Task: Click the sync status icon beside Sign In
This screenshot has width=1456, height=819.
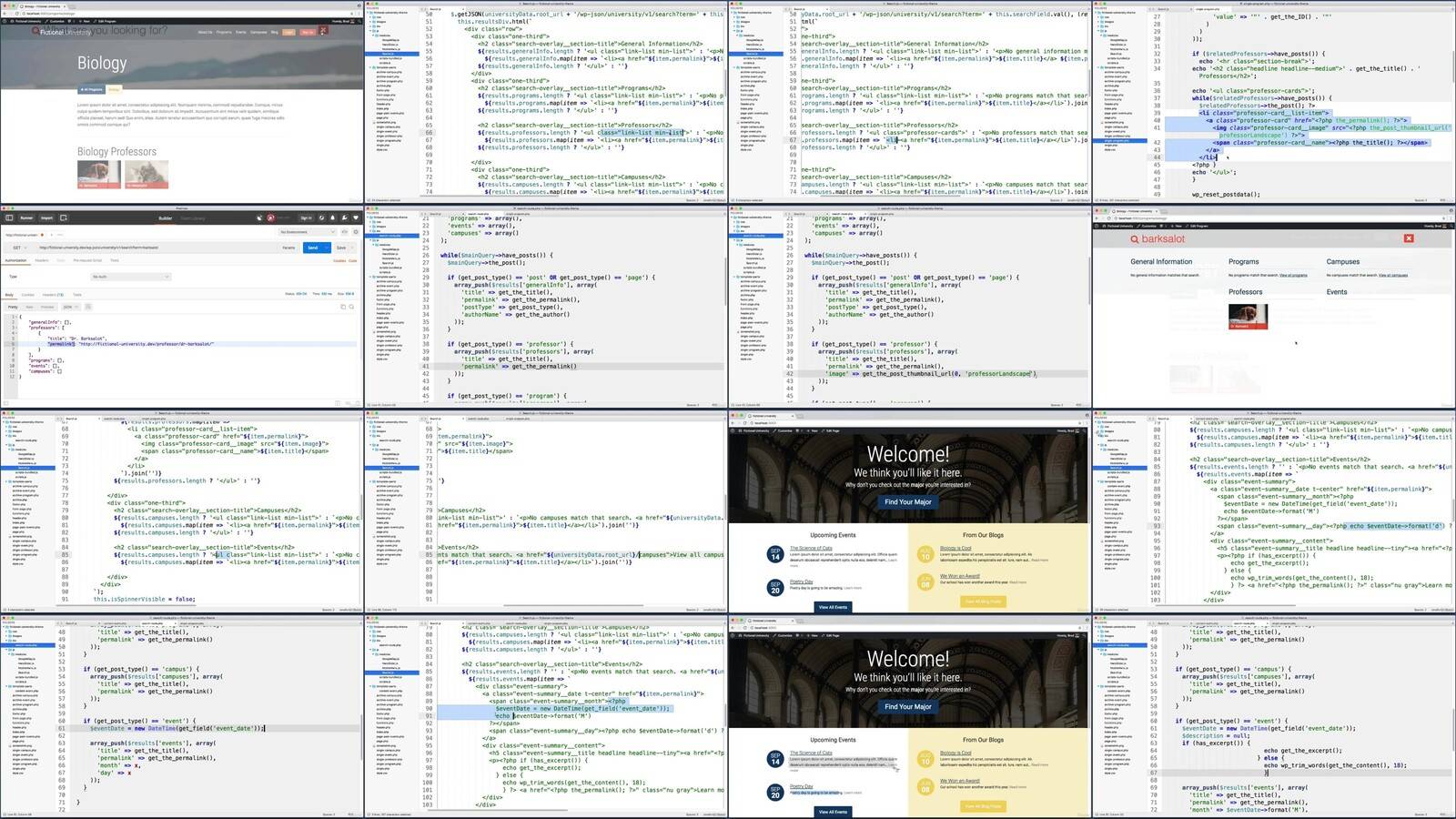Action: coord(321,217)
